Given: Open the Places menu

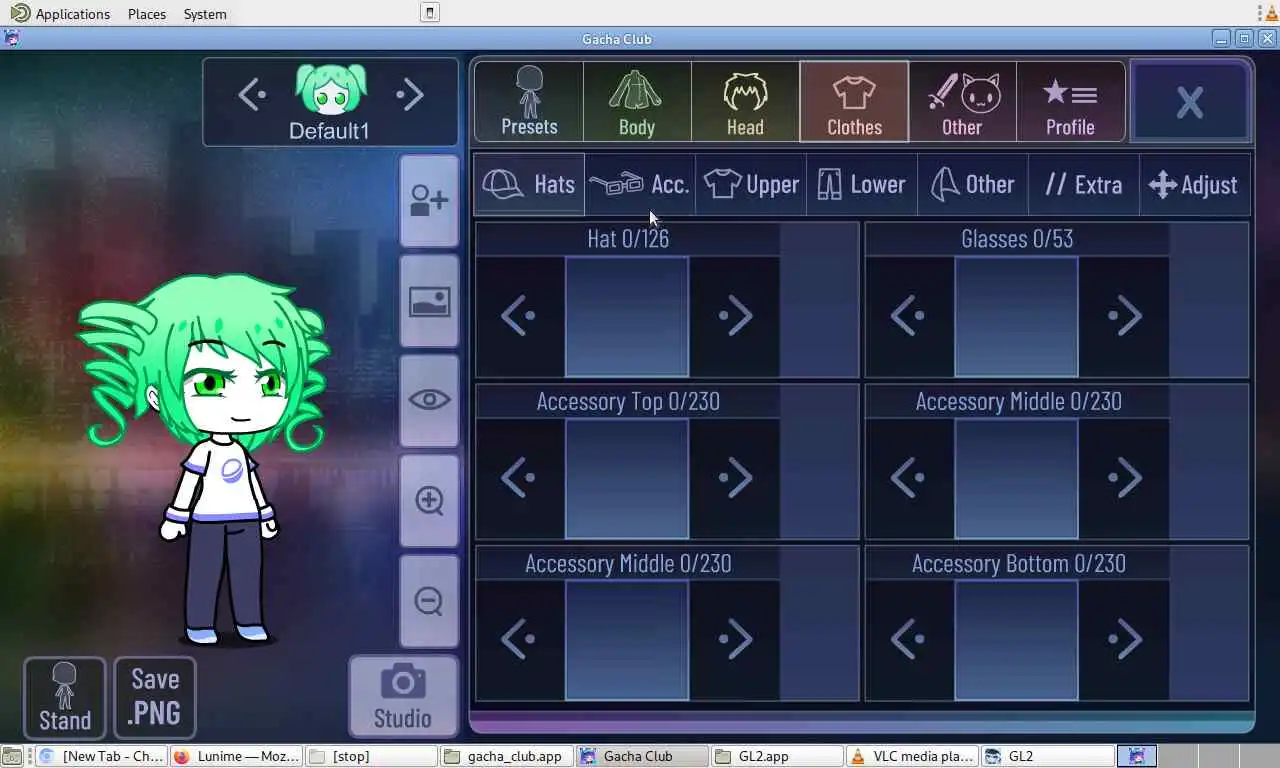Looking at the screenshot, I should click(x=147, y=14).
